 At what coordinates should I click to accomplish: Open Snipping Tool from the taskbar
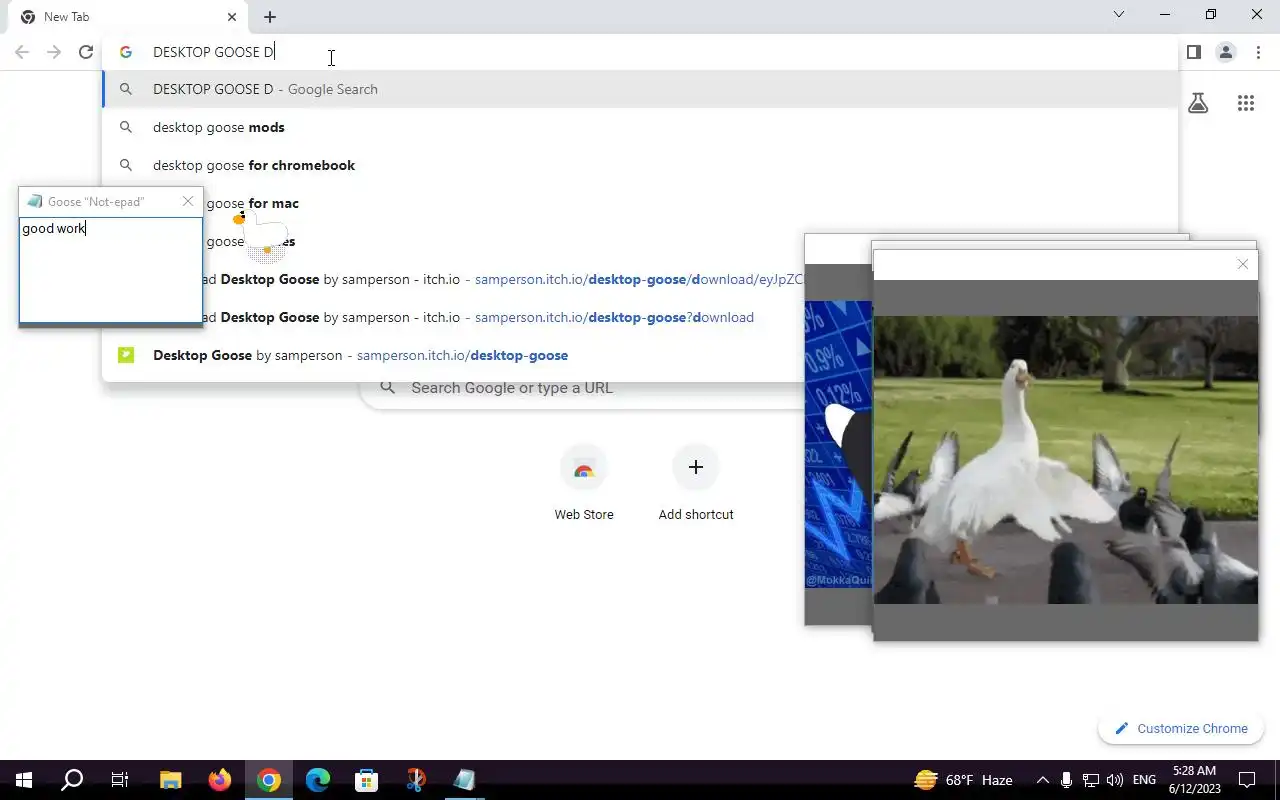tap(415, 780)
